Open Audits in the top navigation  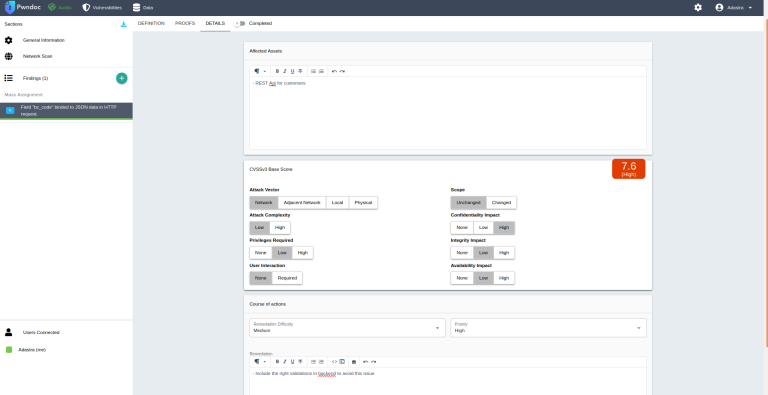click(60, 8)
